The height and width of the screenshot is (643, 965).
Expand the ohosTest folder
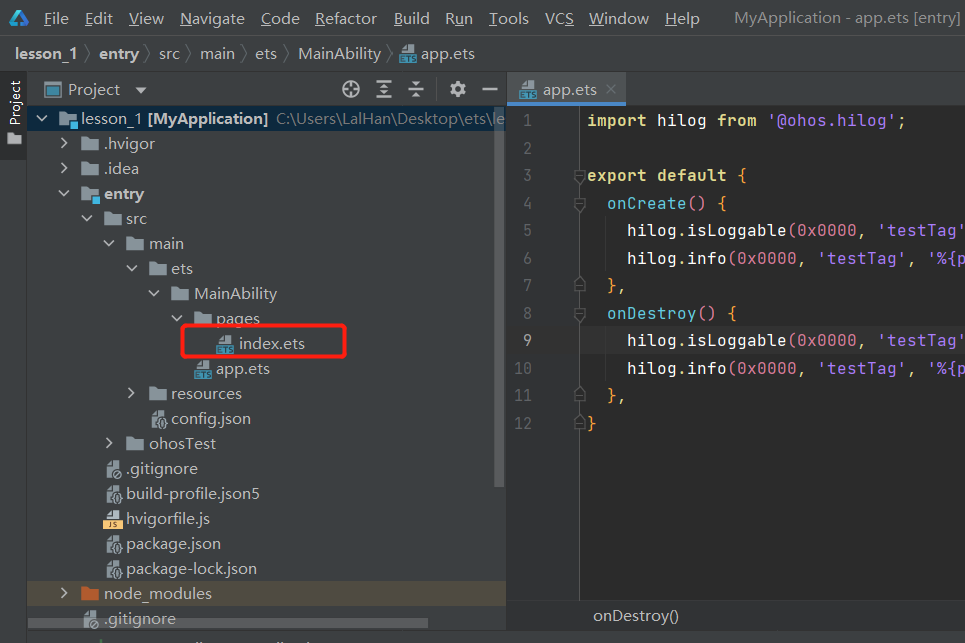tap(109, 443)
